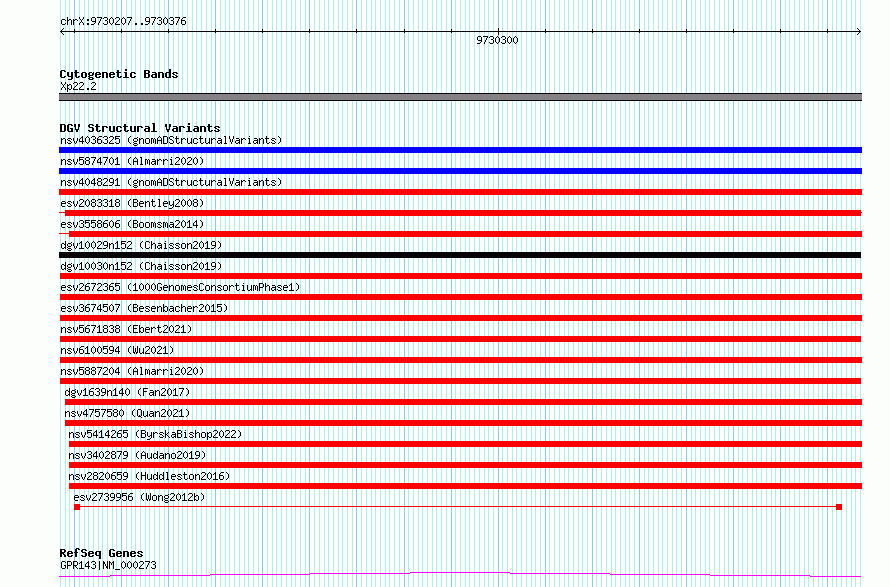
Task: Click the chrX:9730207..9730376 coordinate label
Action: pyautogui.click(x=123, y=22)
